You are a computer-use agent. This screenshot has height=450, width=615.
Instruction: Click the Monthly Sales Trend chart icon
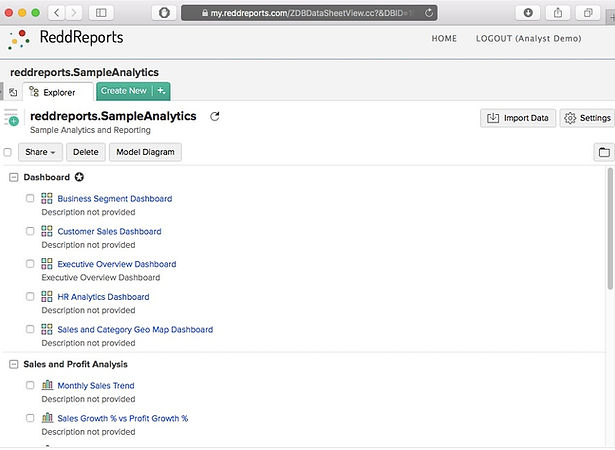47,385
